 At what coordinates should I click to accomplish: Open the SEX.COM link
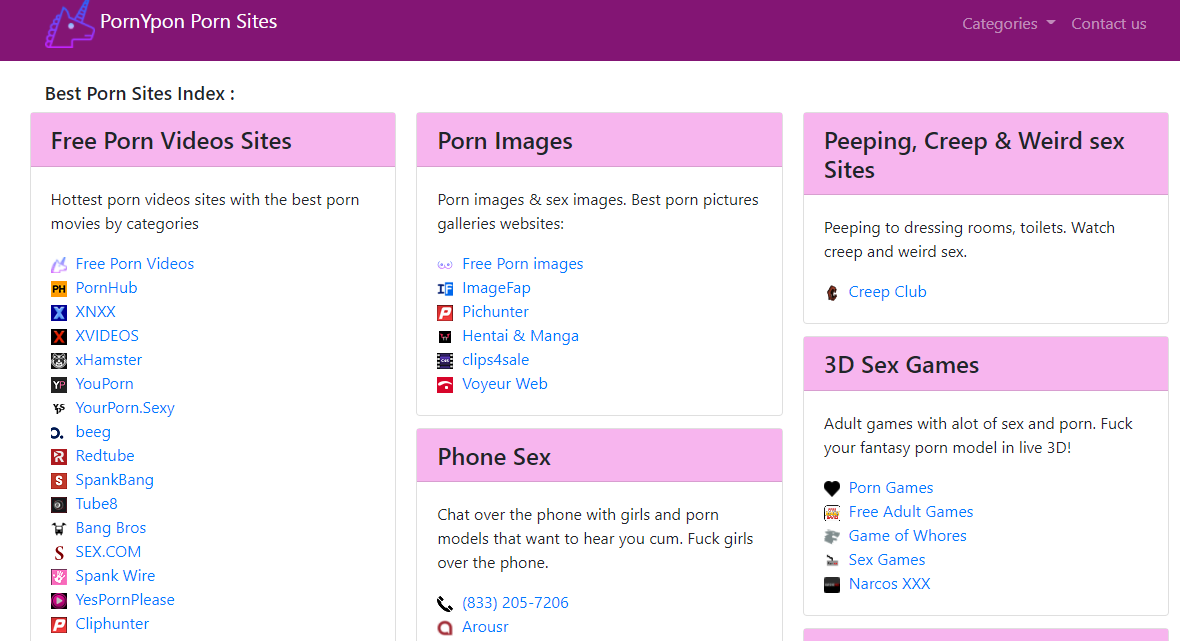pyautogui.click(x=108, y=551)
